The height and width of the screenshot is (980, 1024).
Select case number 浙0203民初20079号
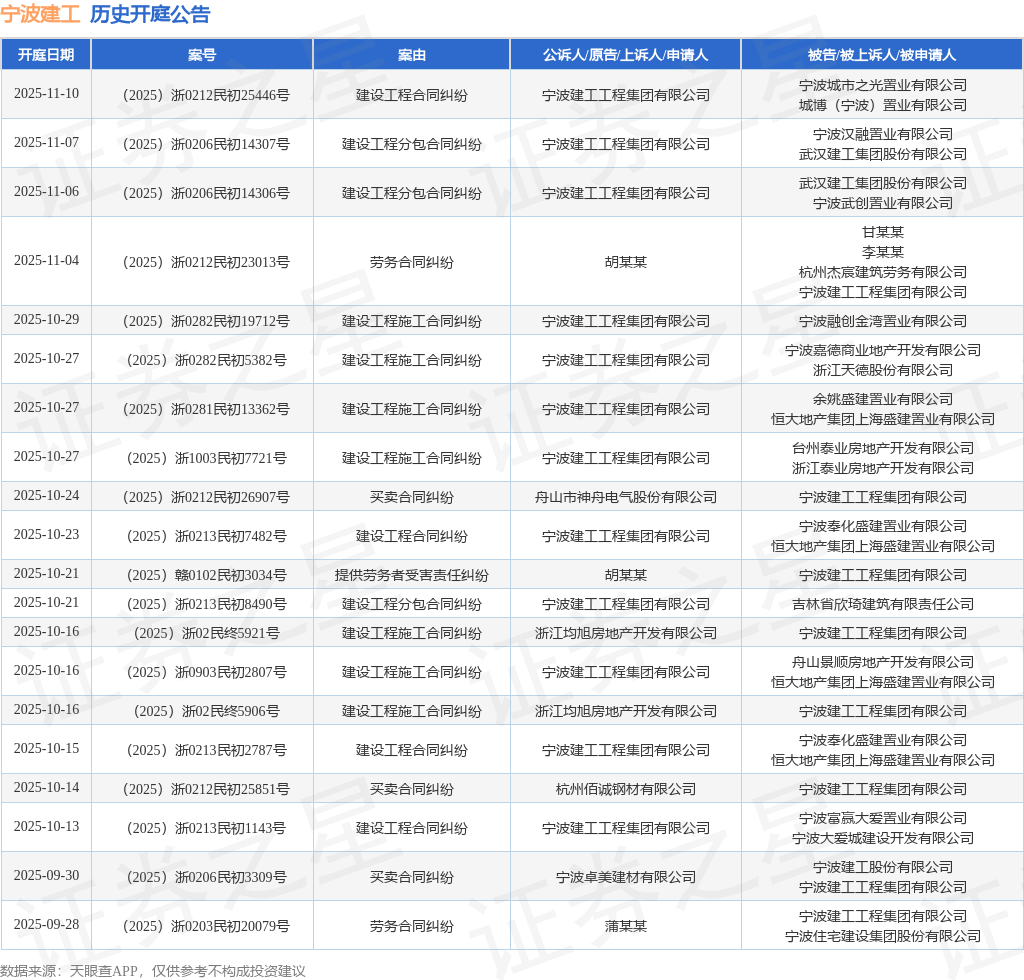pos(206,926)
